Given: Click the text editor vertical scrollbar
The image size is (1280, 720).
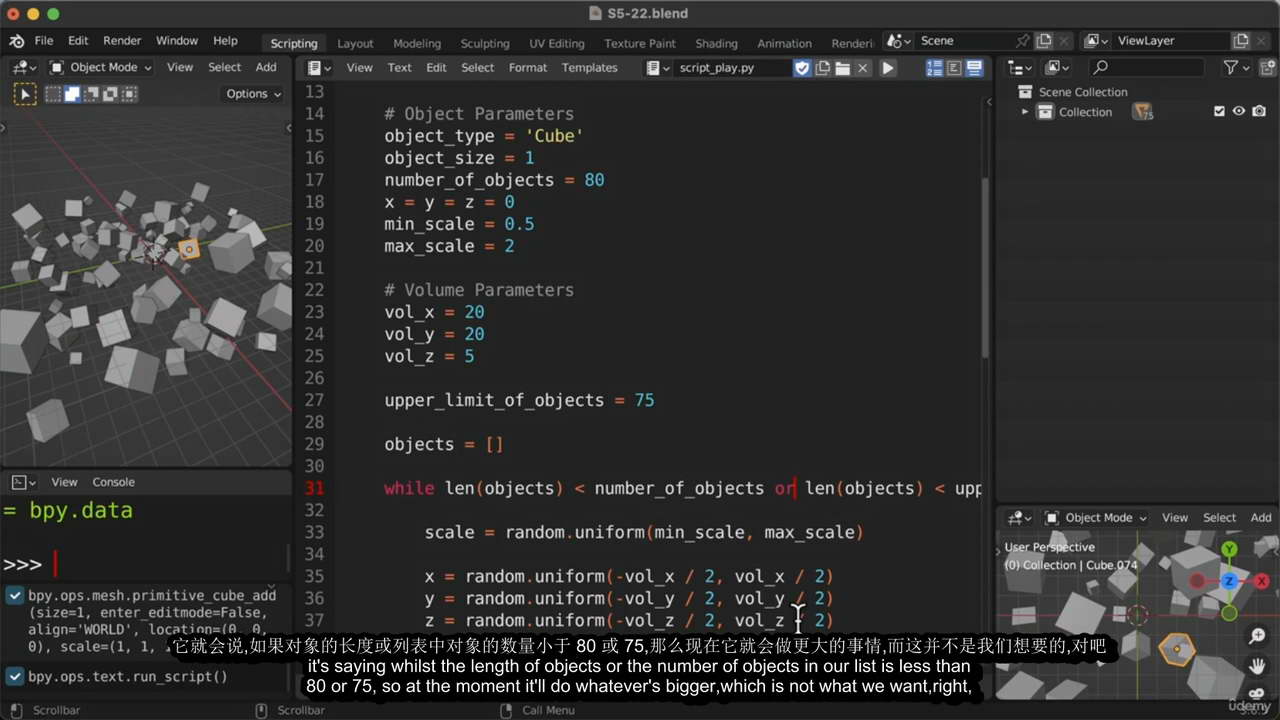Looking at the screenshot, I should 985,268.
